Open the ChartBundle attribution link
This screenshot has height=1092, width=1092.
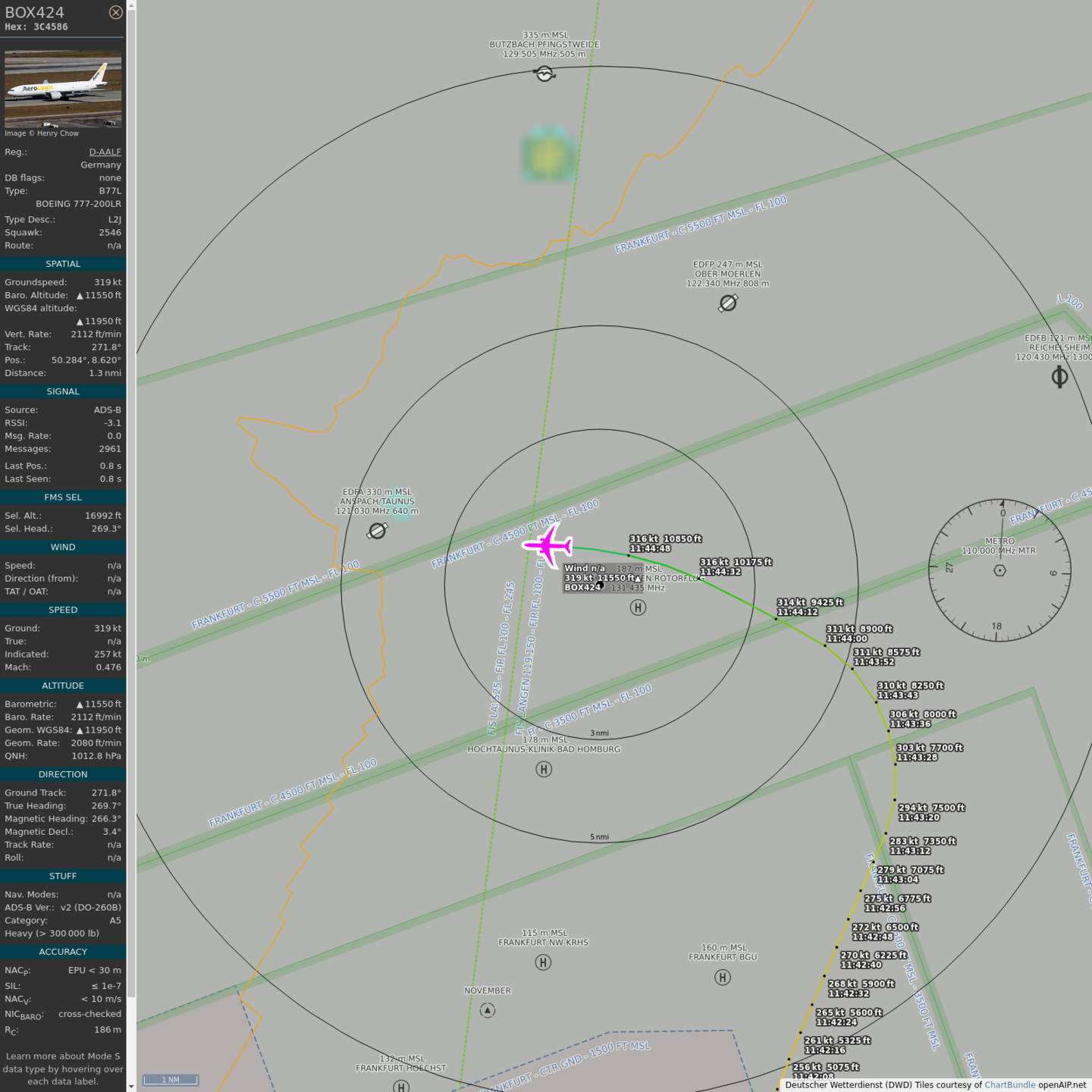coord(1009,1084)
